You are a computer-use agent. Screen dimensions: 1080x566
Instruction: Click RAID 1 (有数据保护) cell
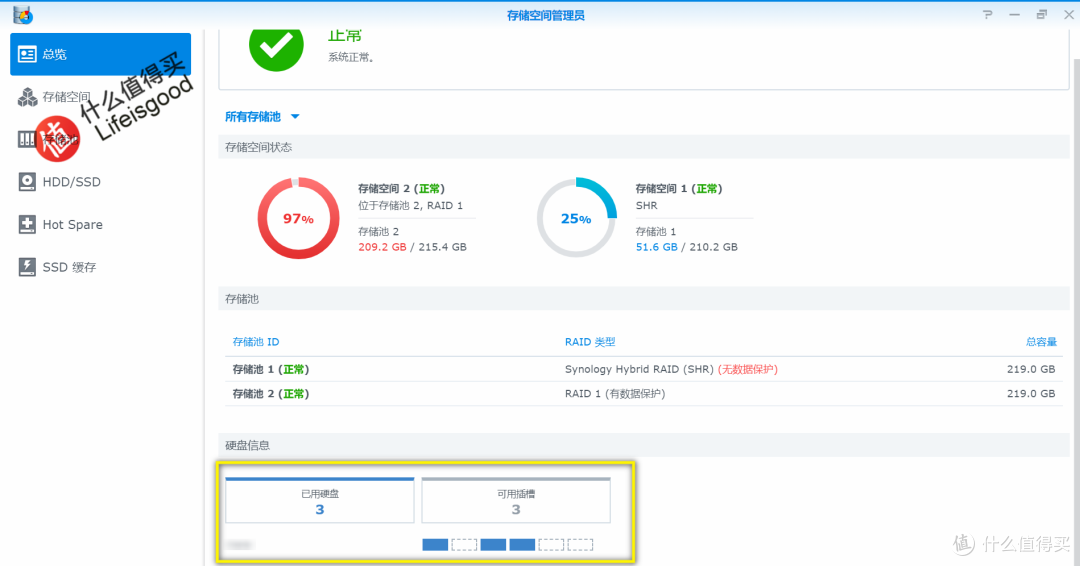(614, 394)
